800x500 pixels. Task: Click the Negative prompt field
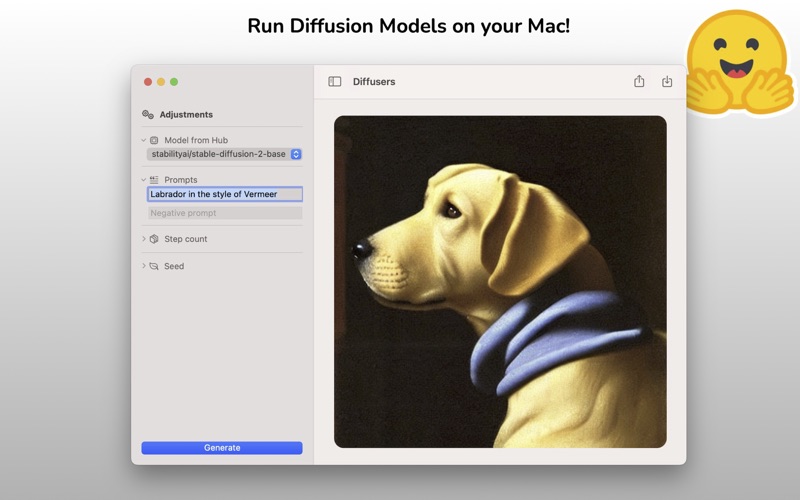point(225,213)
